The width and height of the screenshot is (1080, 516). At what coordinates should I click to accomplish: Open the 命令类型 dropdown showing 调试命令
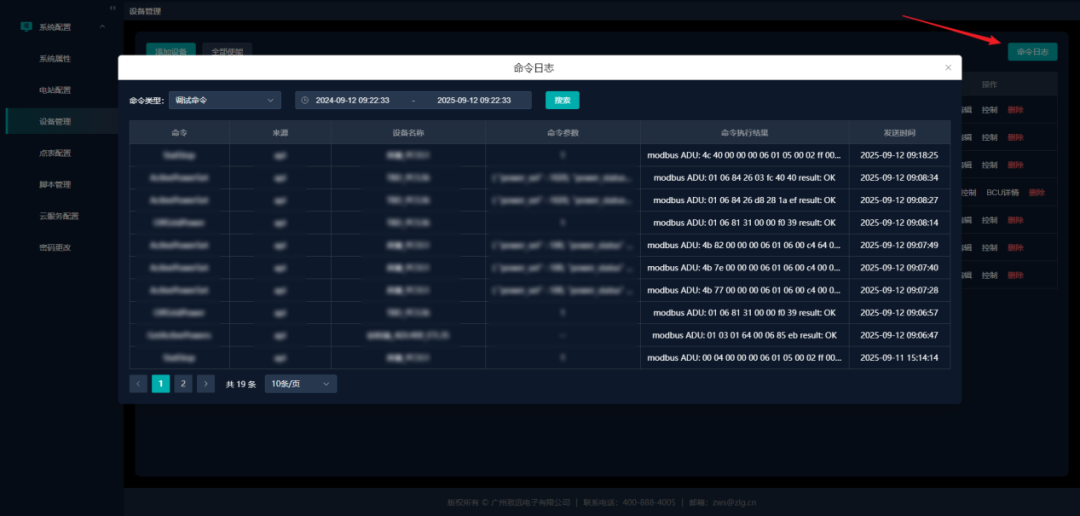pos(225,101)
